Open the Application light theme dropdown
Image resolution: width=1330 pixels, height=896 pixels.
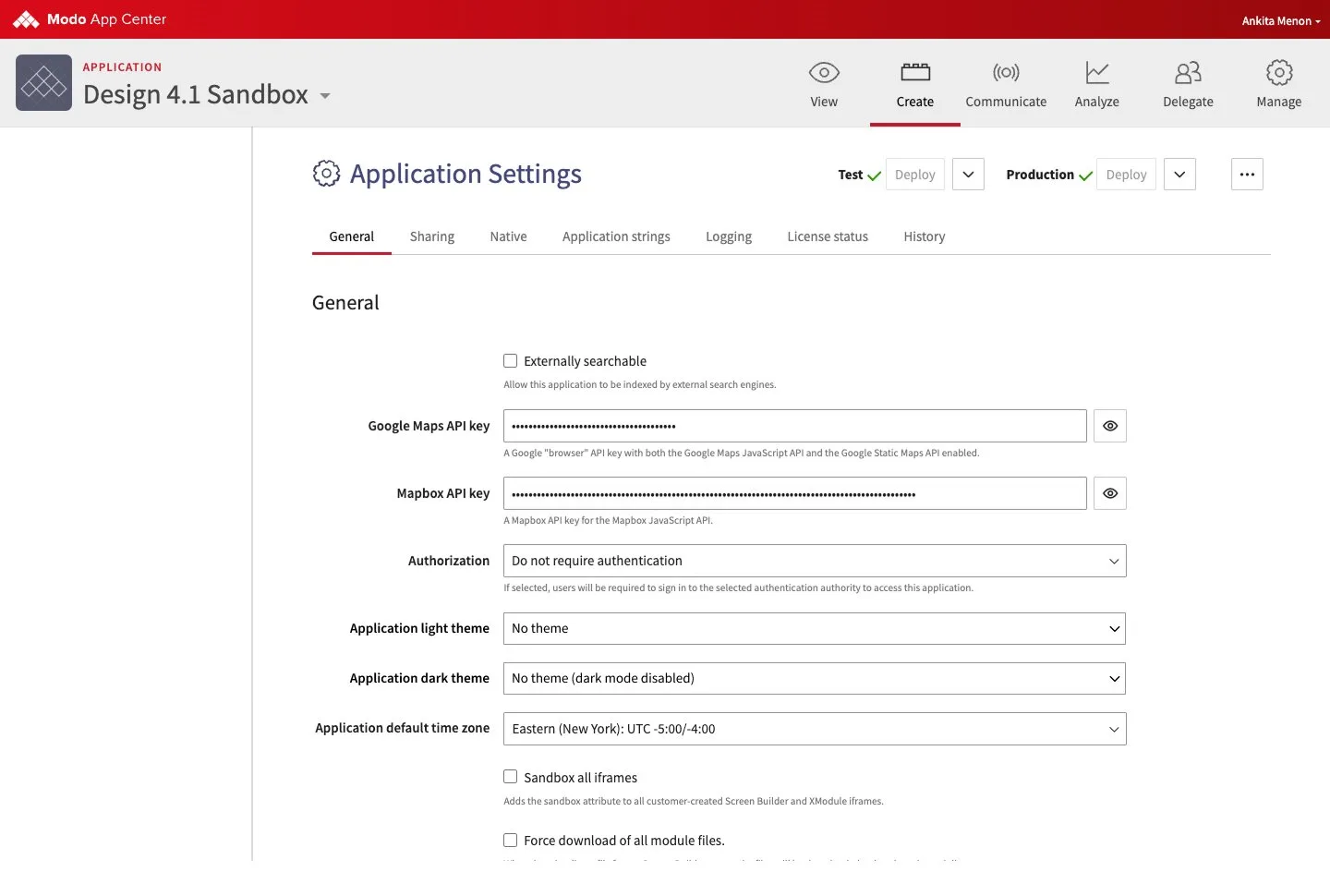pyautogui.click(x=815, y=628)
